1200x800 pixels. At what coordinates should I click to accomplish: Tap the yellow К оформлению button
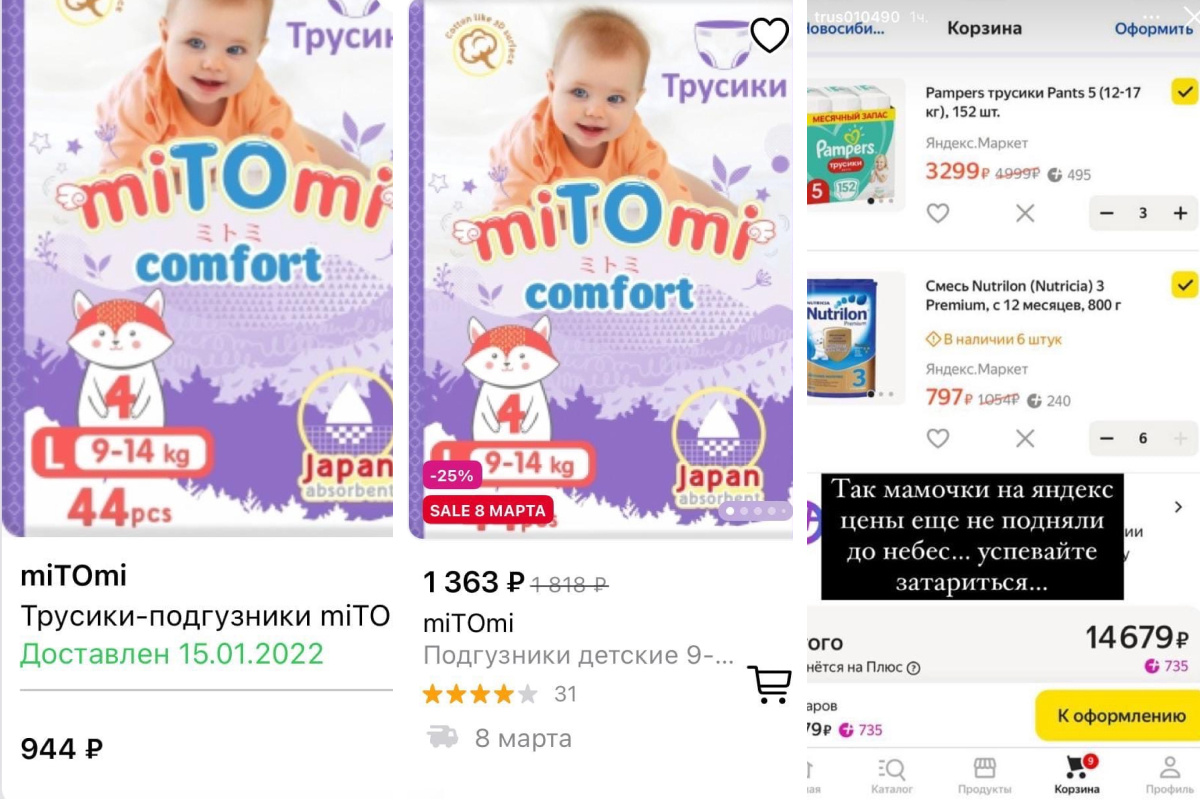[1116, 715]
